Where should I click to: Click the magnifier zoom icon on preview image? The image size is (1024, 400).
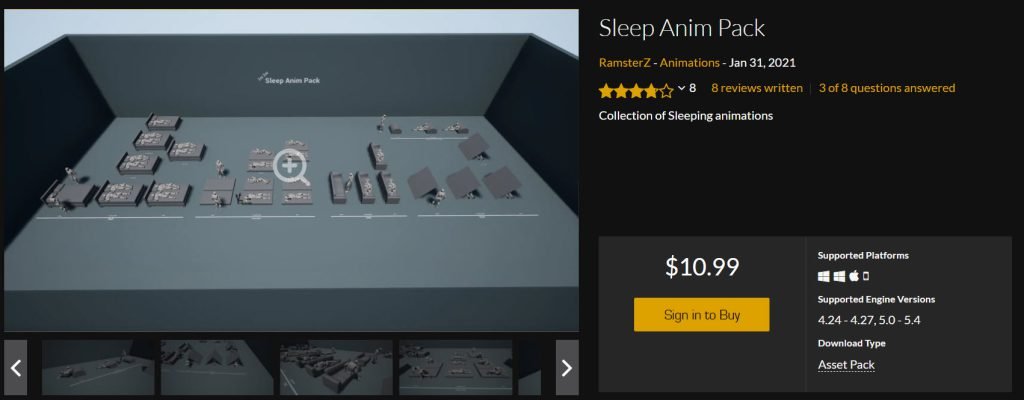[291, 167]
